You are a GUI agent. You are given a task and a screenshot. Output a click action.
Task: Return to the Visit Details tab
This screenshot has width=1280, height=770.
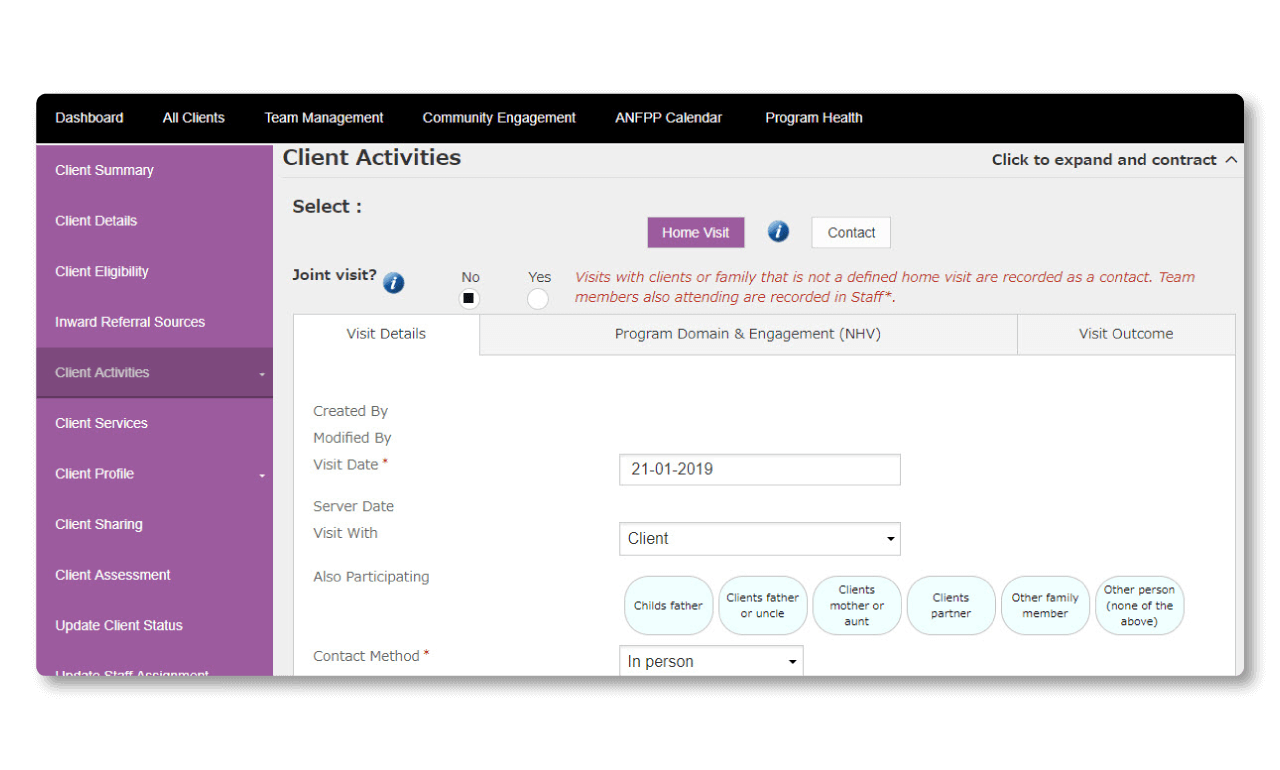click(385, 334)
